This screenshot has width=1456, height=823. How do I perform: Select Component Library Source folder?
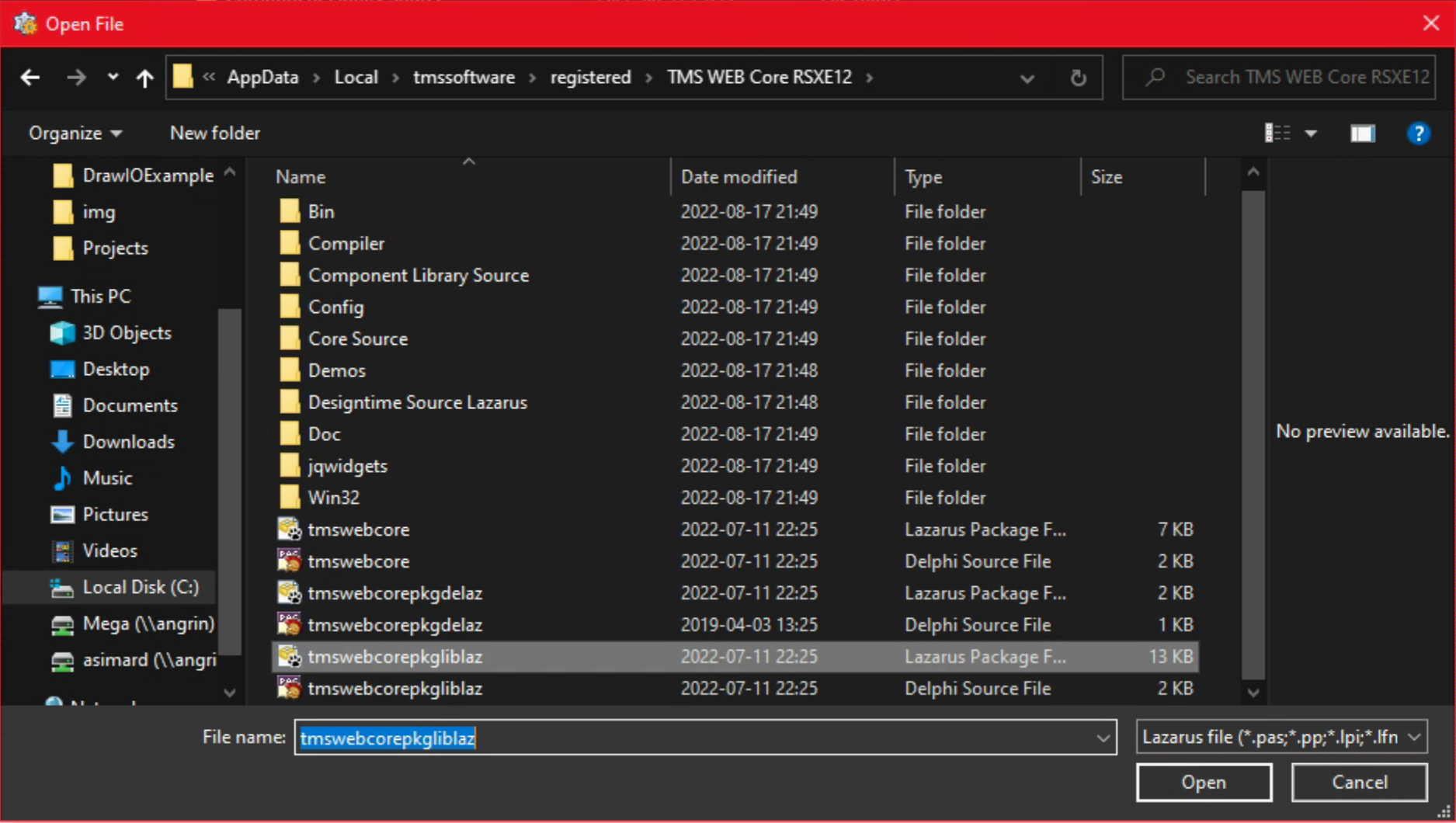click(735, 275)
